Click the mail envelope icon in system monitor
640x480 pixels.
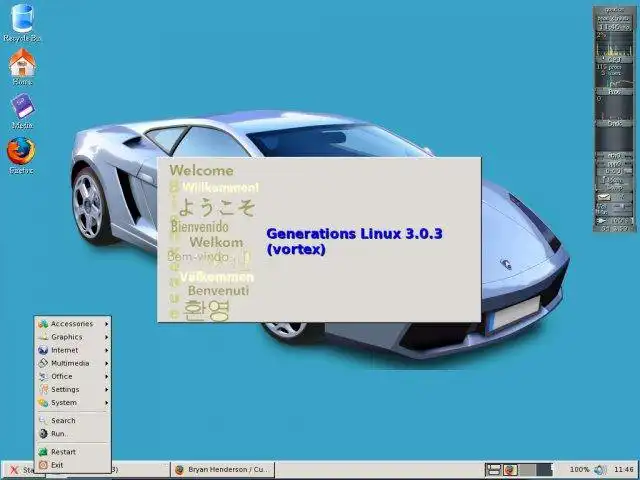pyautogui.click(x=604, y=198)
